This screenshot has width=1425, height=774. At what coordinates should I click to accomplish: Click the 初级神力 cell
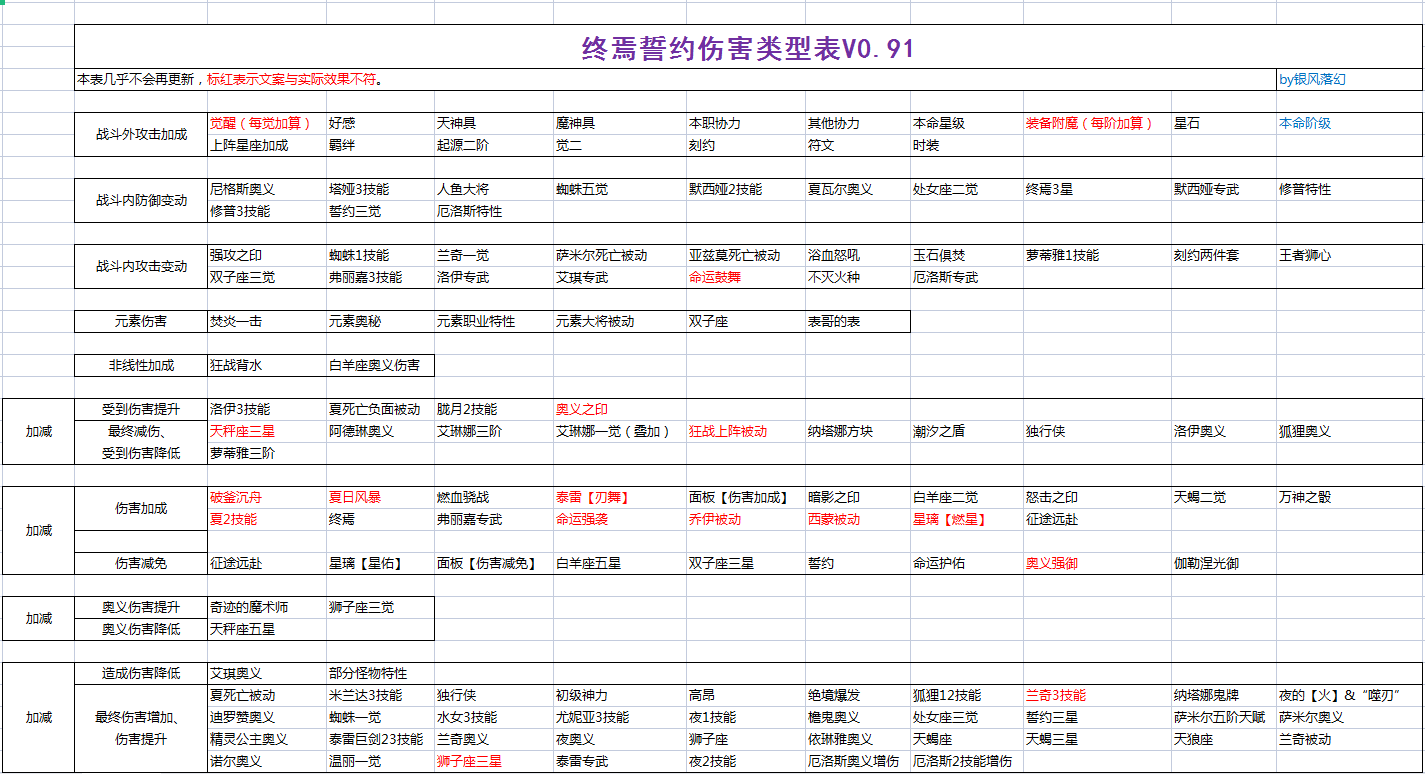point(620,695)
